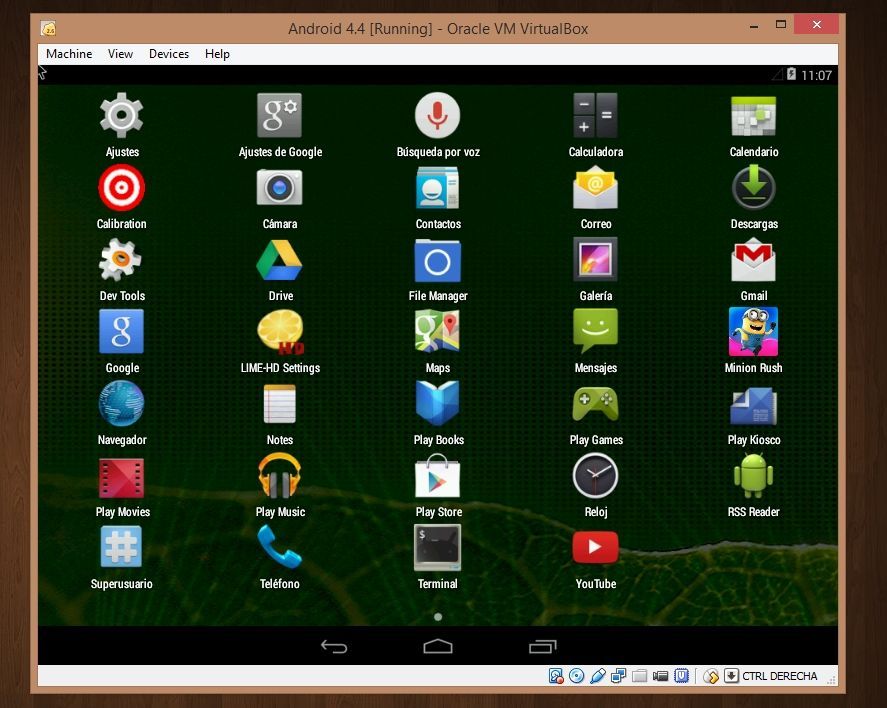Screen dimensions: 887x708
Task: Click the optical disc status icon
Action: pos(576,676)
